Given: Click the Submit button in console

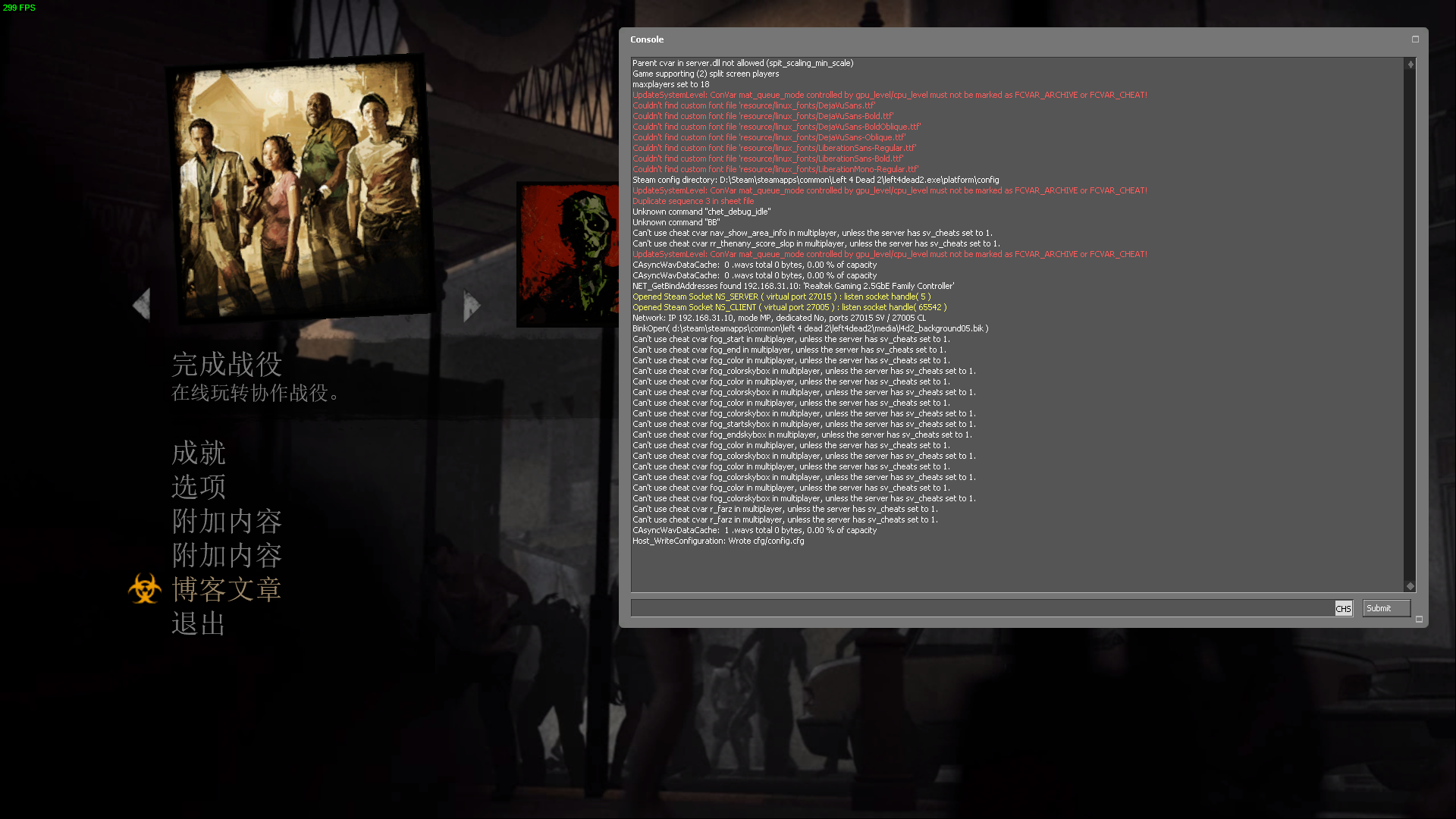Looking at the screenshot, I should click(x=1386, y=608).
